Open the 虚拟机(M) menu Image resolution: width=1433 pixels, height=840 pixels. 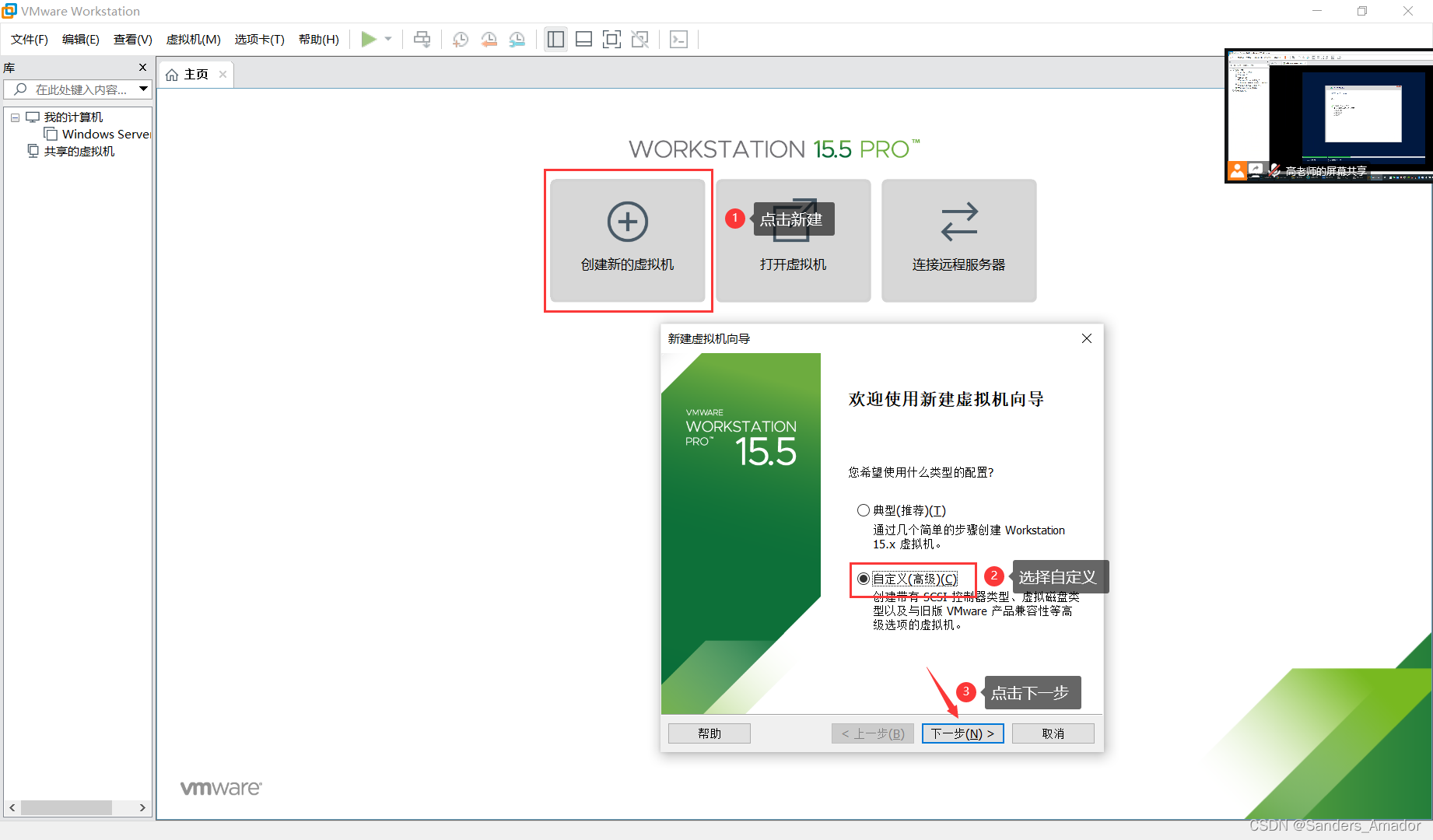194,39
